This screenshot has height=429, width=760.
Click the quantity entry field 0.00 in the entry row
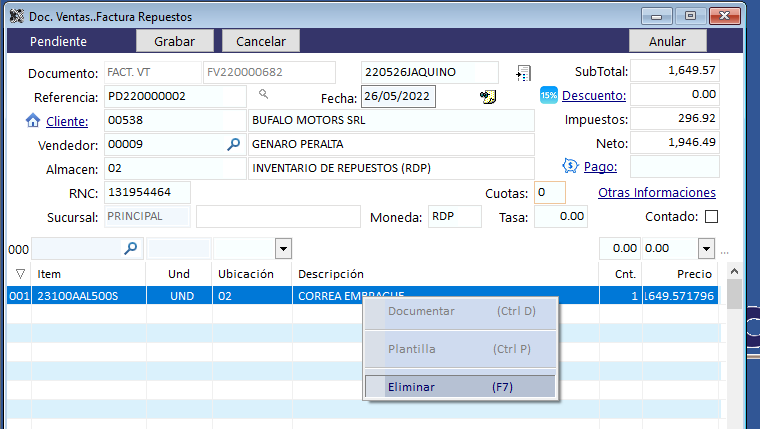620,249
